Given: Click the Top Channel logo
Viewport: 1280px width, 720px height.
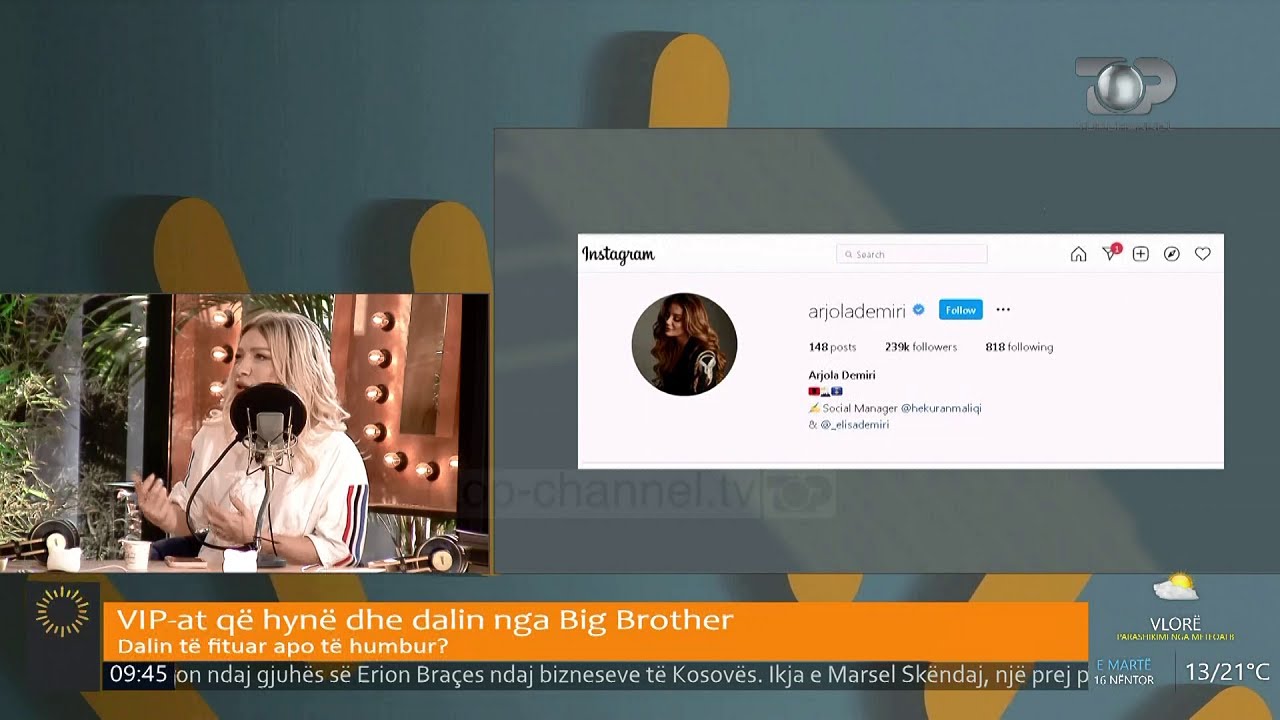Looking at the screenshot, I should (x=1126, y=92).
